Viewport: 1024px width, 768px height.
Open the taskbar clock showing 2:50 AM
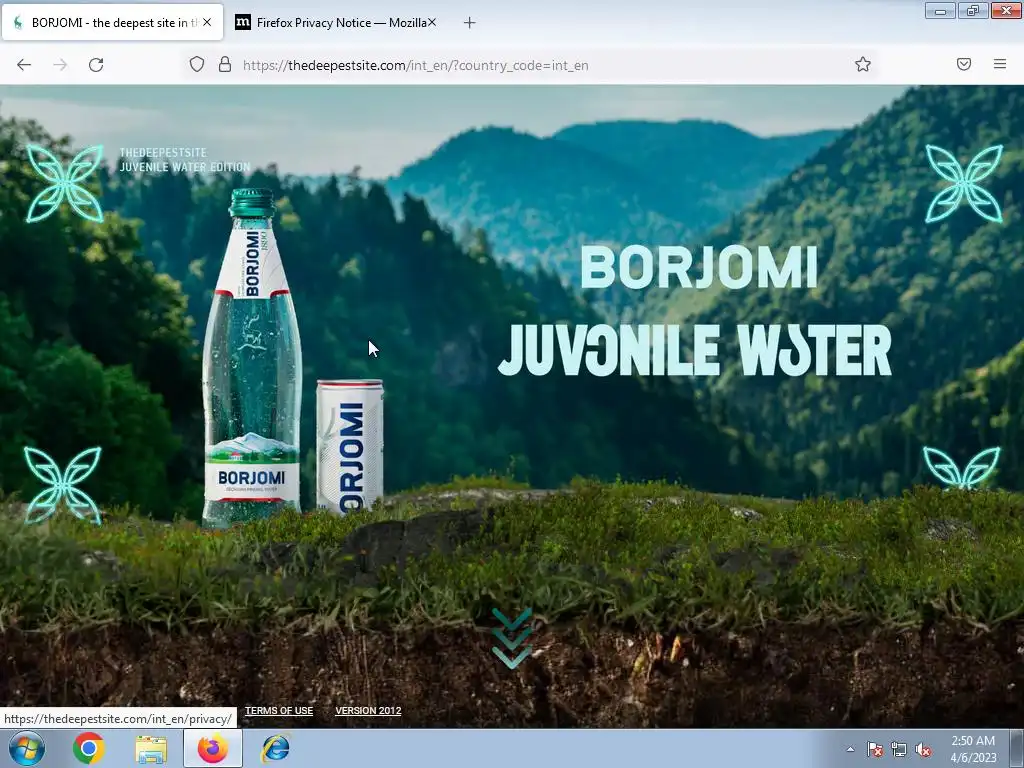pos(973,749)
